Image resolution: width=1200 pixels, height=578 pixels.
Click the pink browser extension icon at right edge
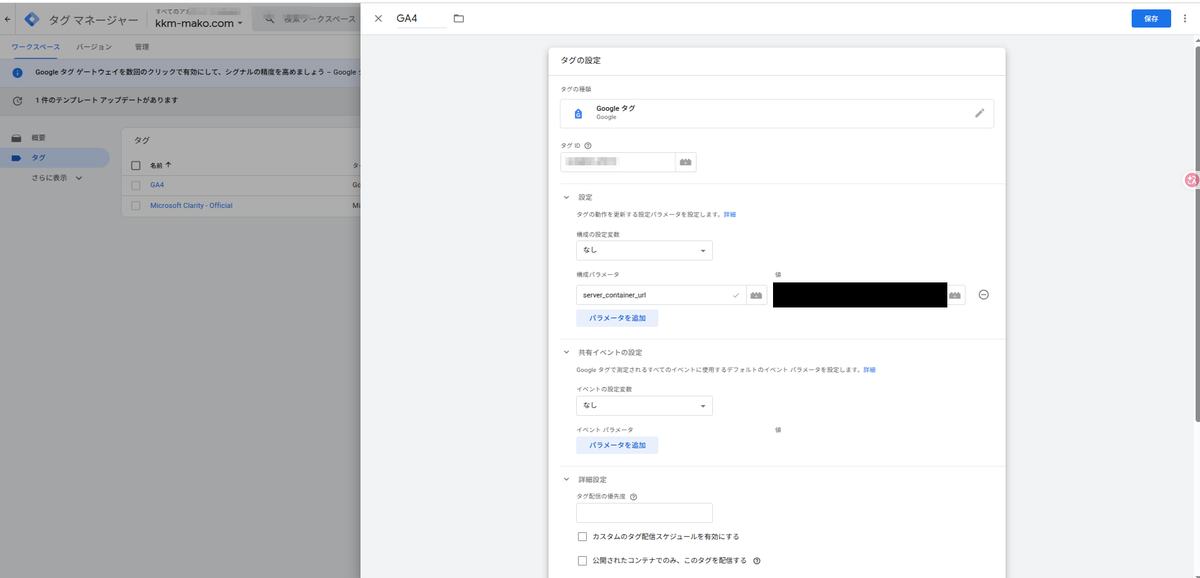(1191, 180)
